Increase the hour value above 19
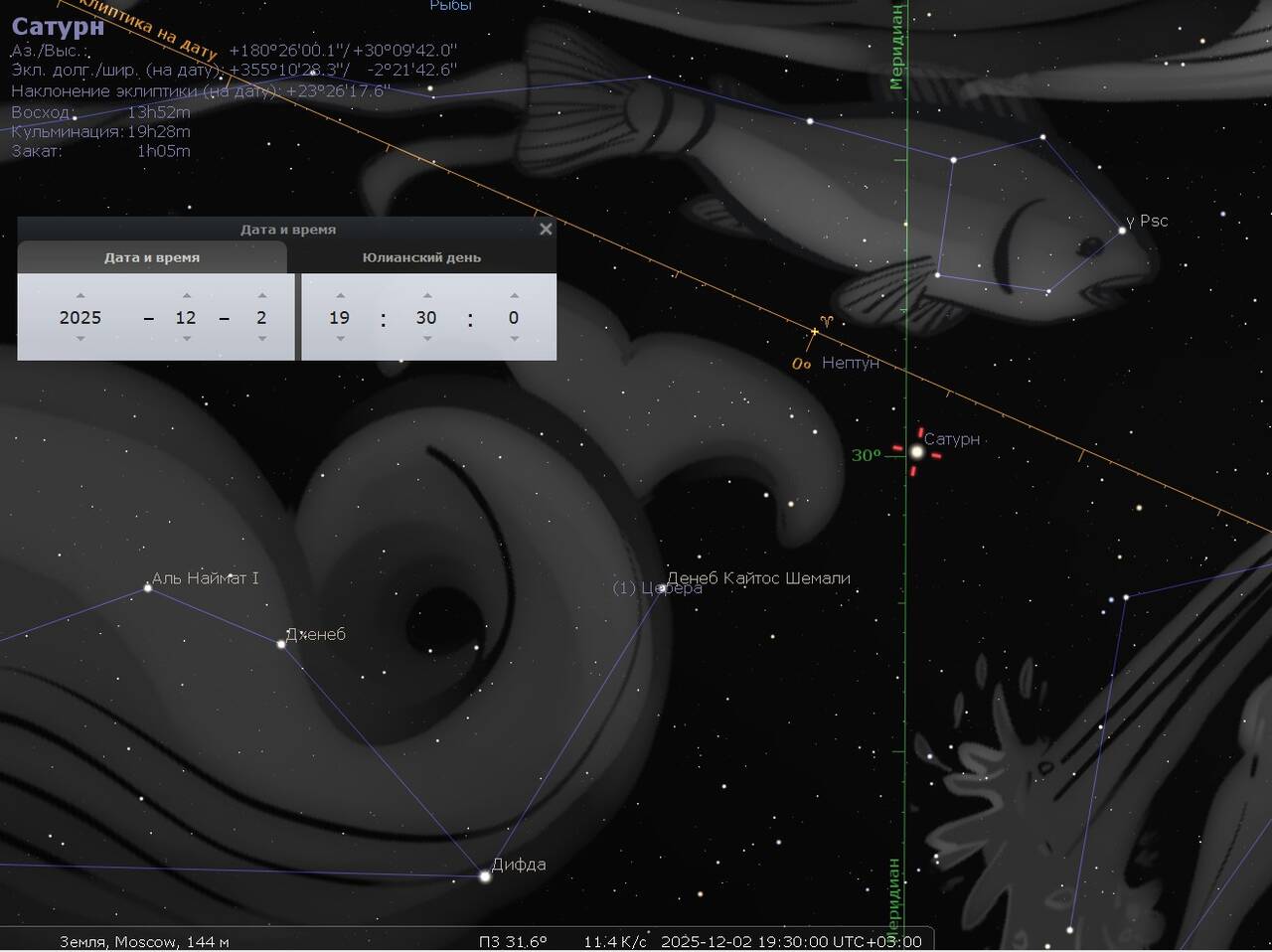The width and height of the screenshot is (1272, 952). [x=340, y=295]
